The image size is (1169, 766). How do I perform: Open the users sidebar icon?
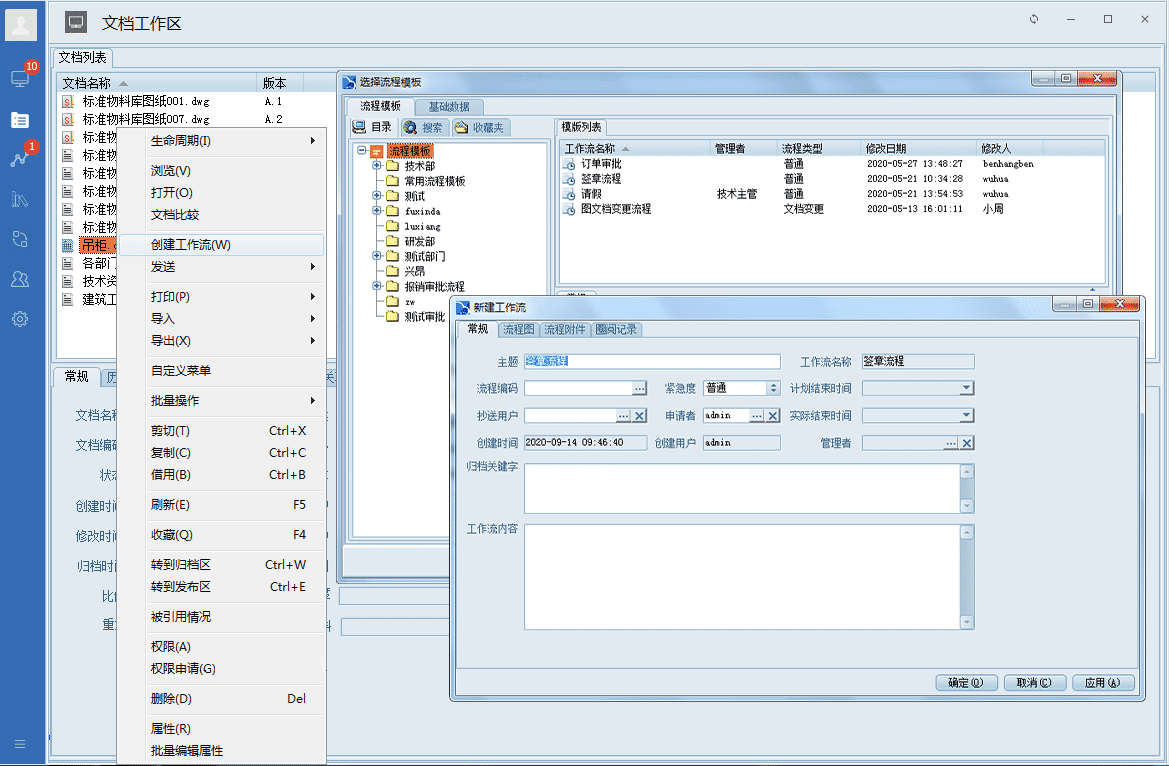click(x=20, y=279)
